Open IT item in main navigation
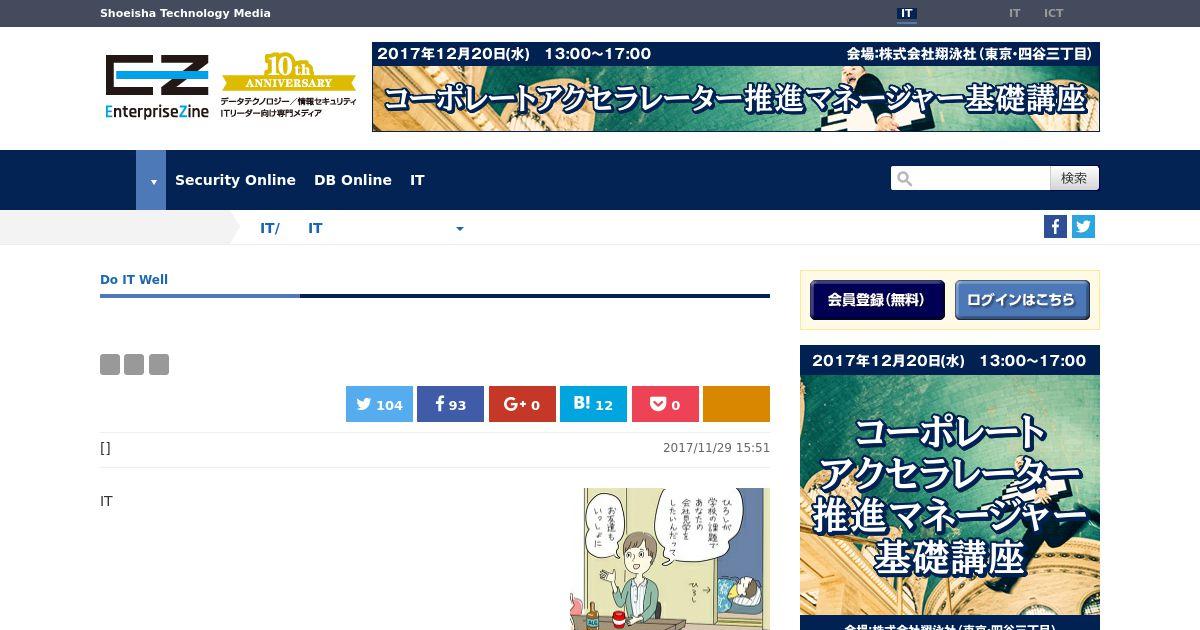Viewport: 1200px width, 630px height. click(417, 180)
